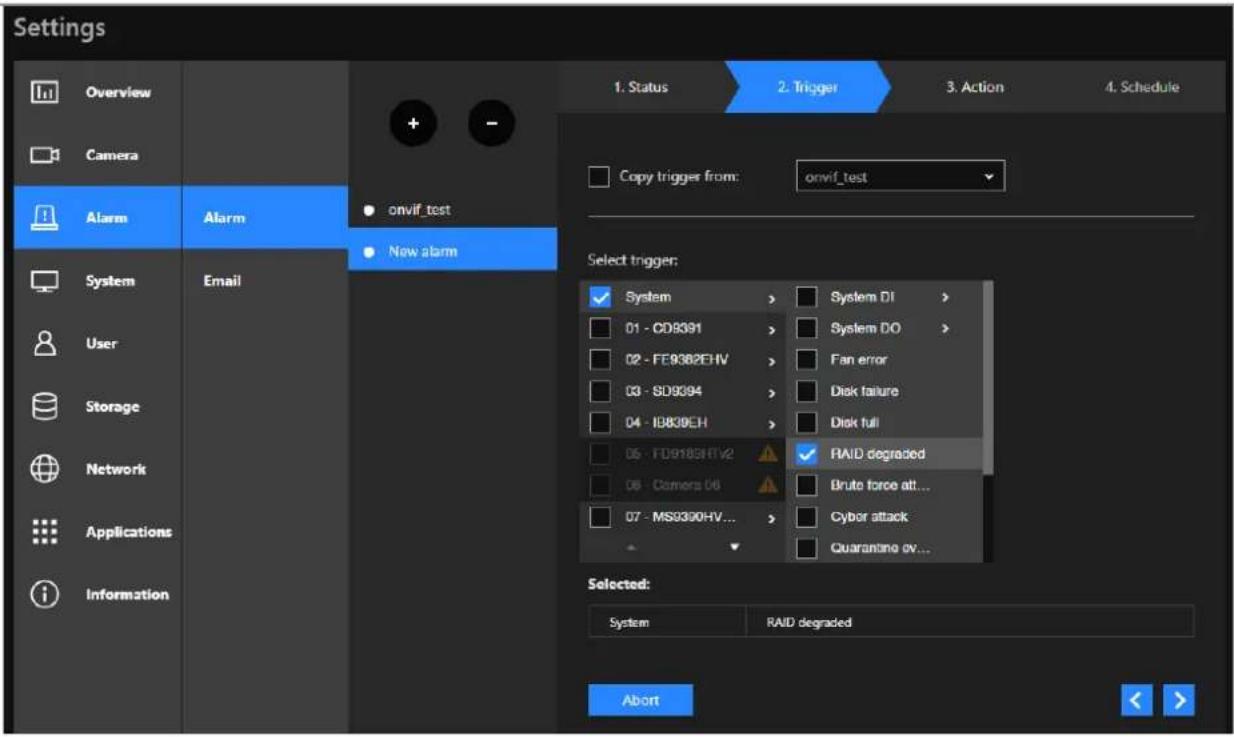
Task: Select the onvif_test alarm entry
Action: (x=453, y=209)
